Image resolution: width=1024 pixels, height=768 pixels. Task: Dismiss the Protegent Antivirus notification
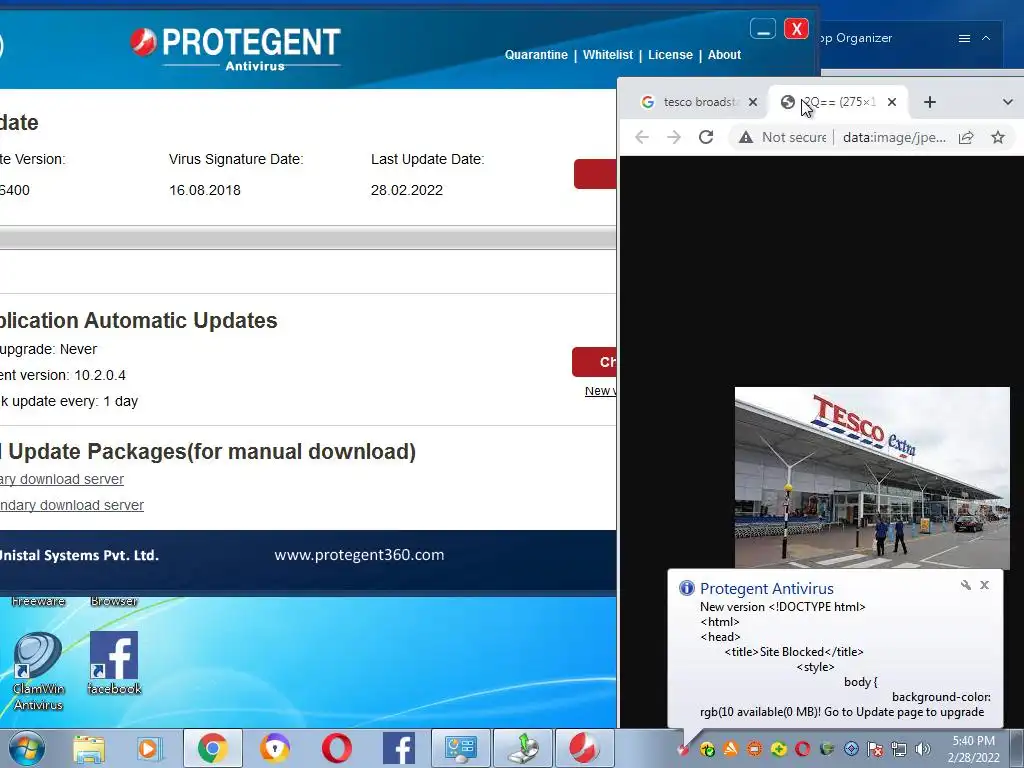(x=985, y=585)
